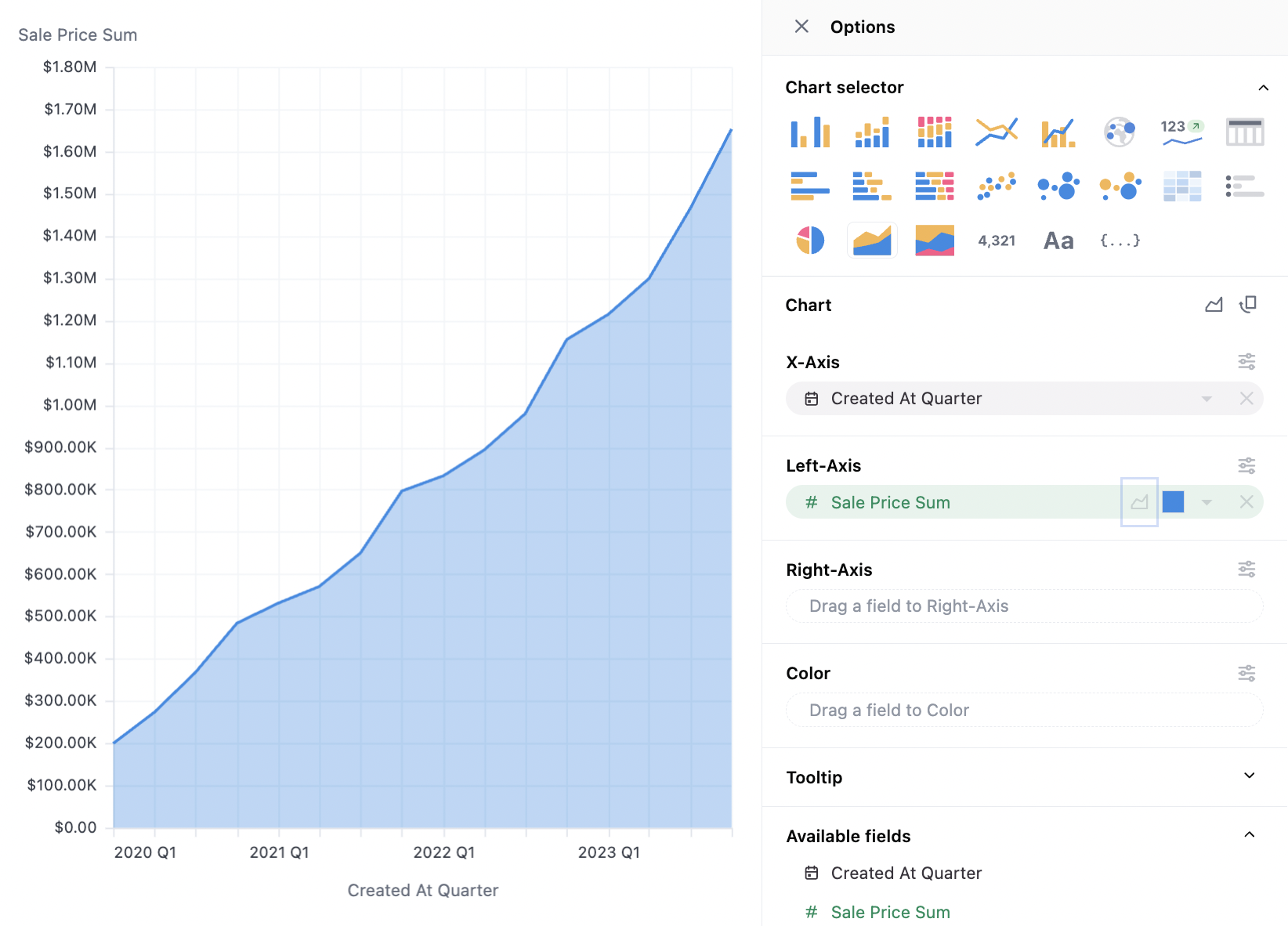Click the Right-Axis field drop zone

pyautogui.click(x=1024, y=606)
